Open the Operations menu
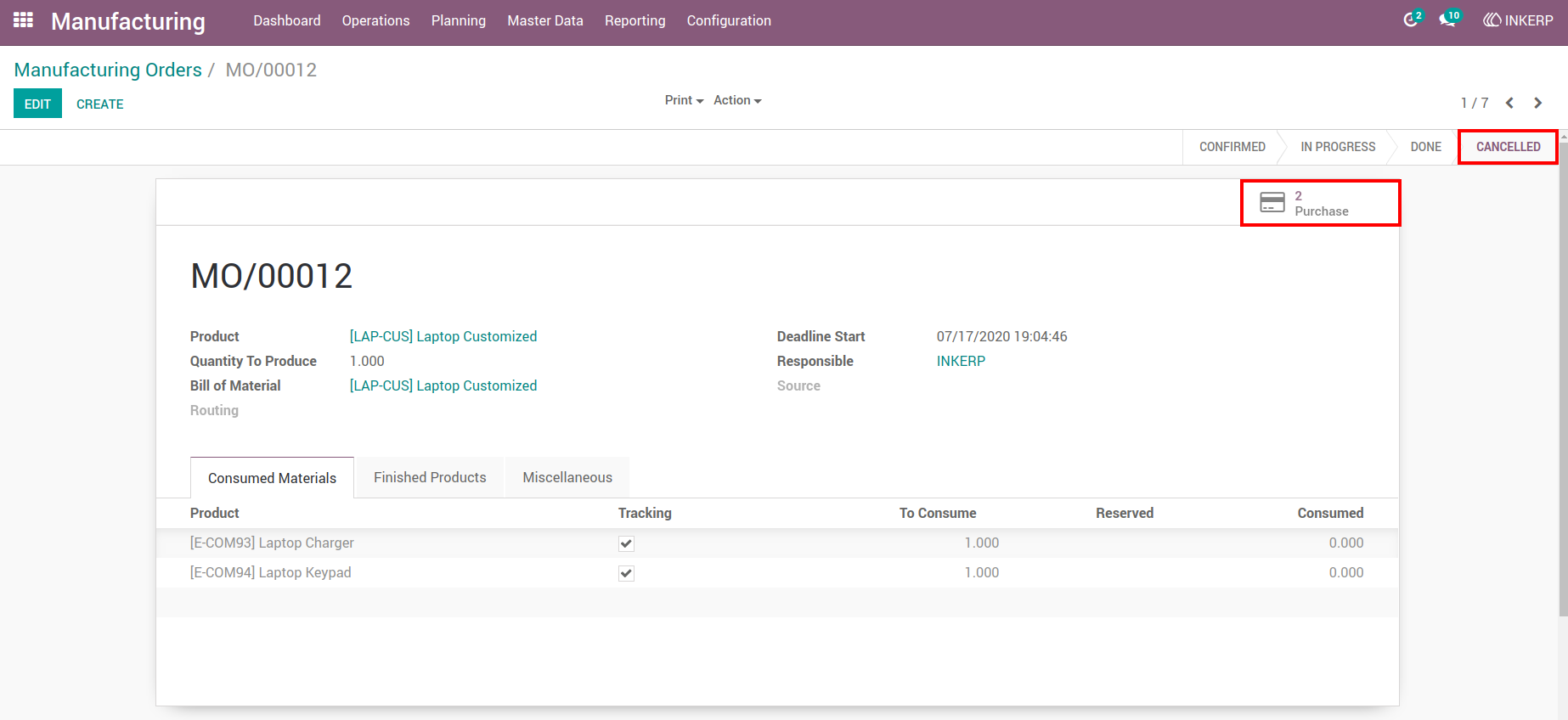The image size is (1568, 720). pyautogui.click(x=375, y=20)
